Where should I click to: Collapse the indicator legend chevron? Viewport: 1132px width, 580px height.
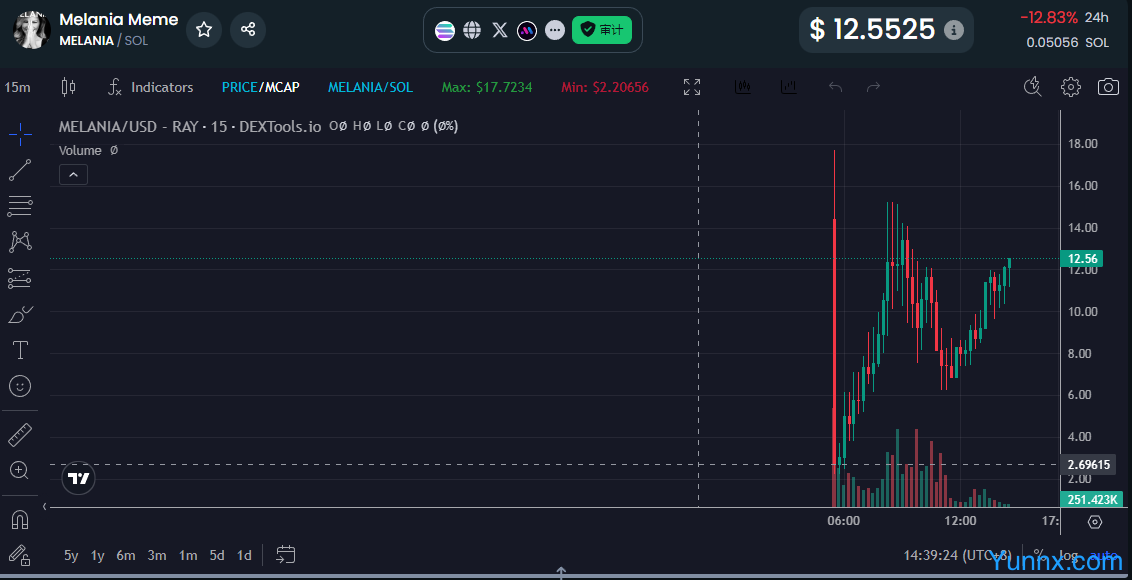[x=74, y=175]
